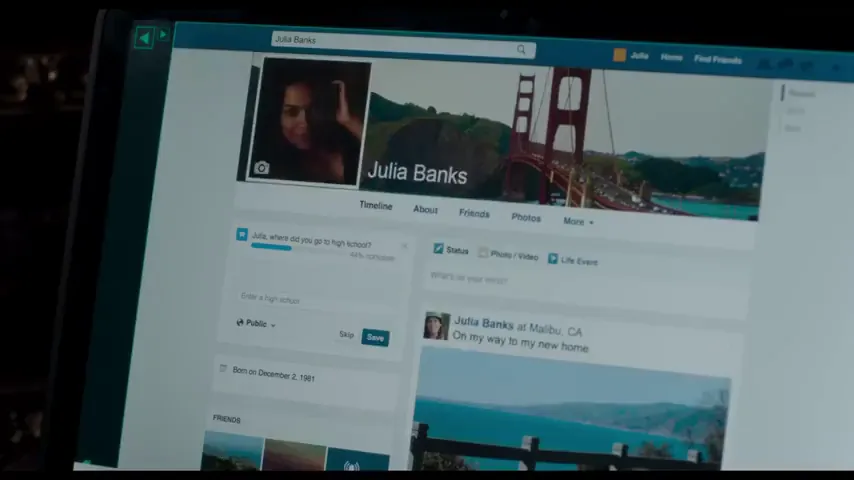Click Julia Banks author name on post
The width and height of the screenshot is (854, 480).
coord(484,323)
